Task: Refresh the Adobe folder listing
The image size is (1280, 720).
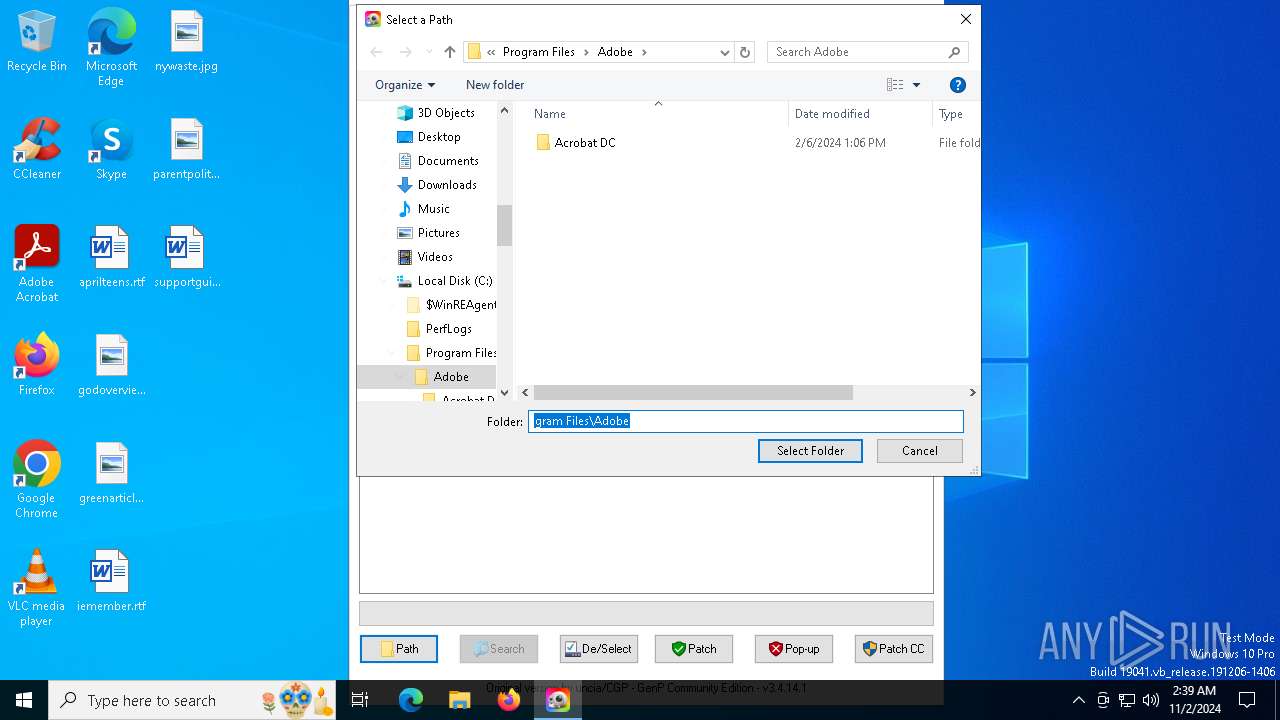Action: pos(744,52)
